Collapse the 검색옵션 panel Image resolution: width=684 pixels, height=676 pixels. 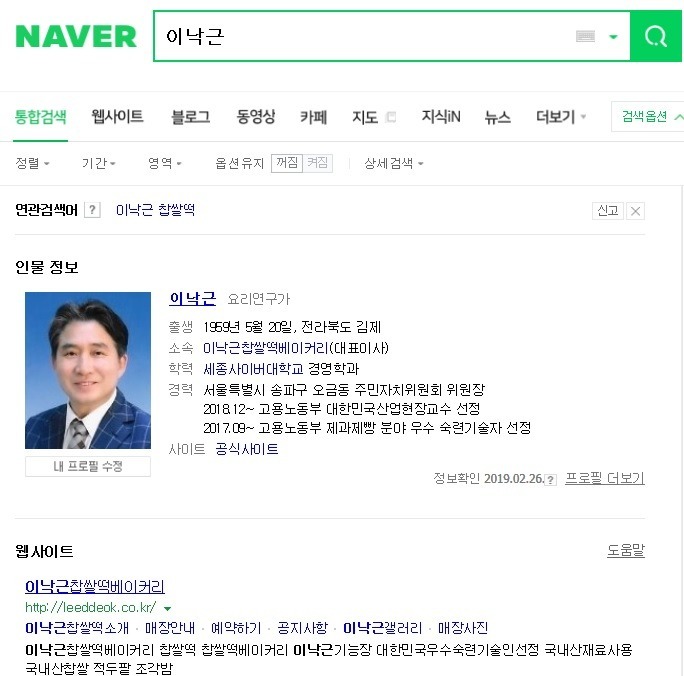(648, 116)
